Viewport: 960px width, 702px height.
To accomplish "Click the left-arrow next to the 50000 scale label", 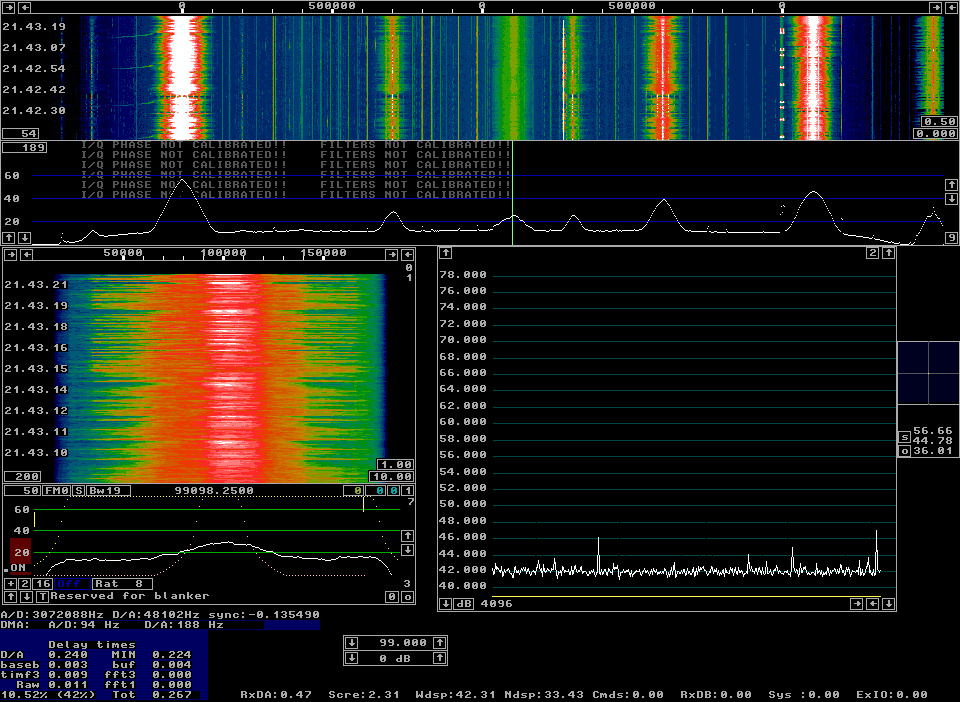I will coord(26,254).
